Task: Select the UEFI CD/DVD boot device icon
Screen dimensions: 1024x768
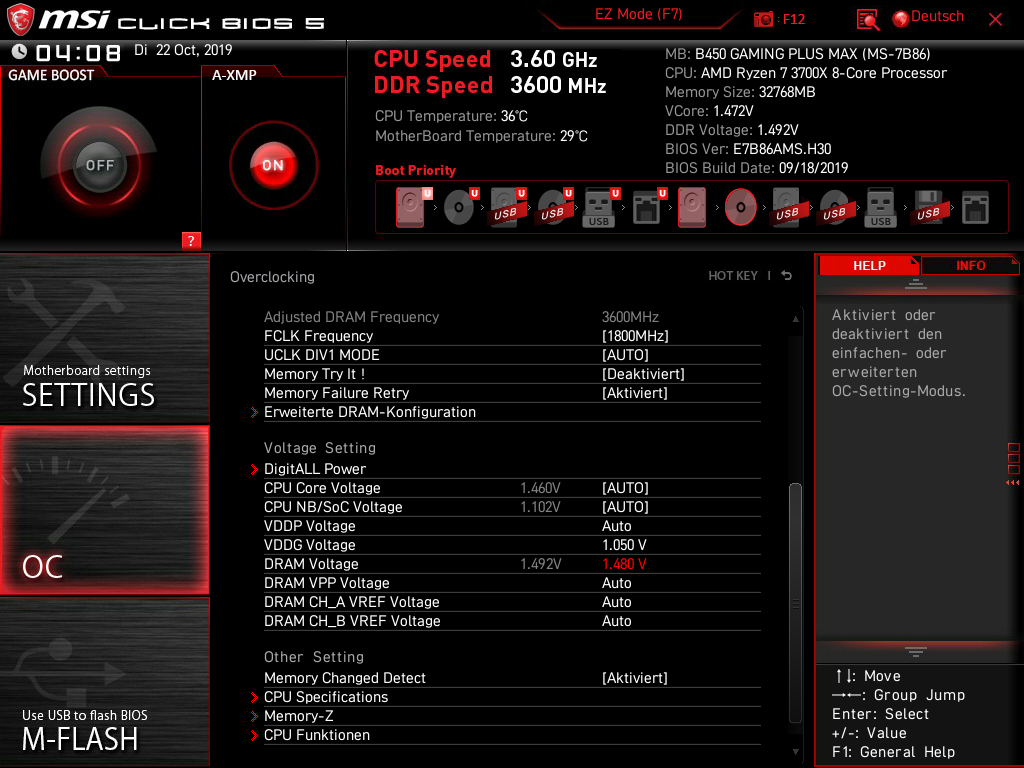Action: click(460, 207)
